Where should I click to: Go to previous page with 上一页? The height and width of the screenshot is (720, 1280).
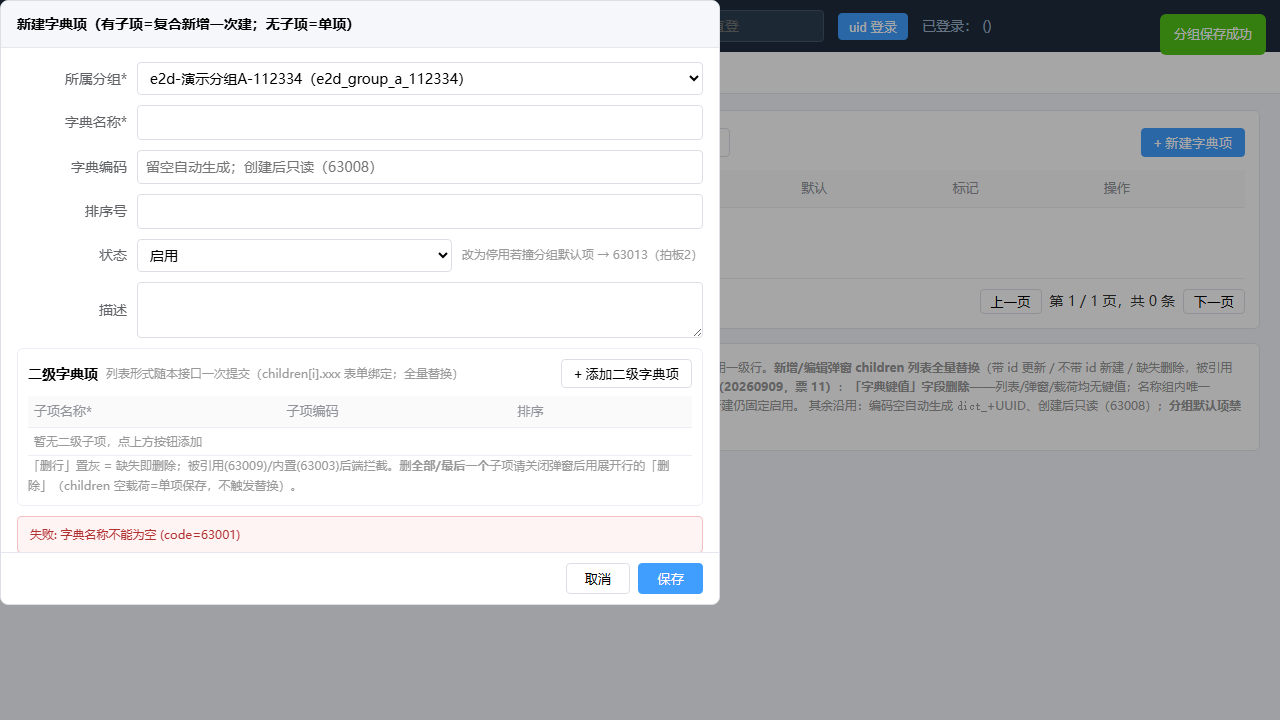coord(1011,301)
